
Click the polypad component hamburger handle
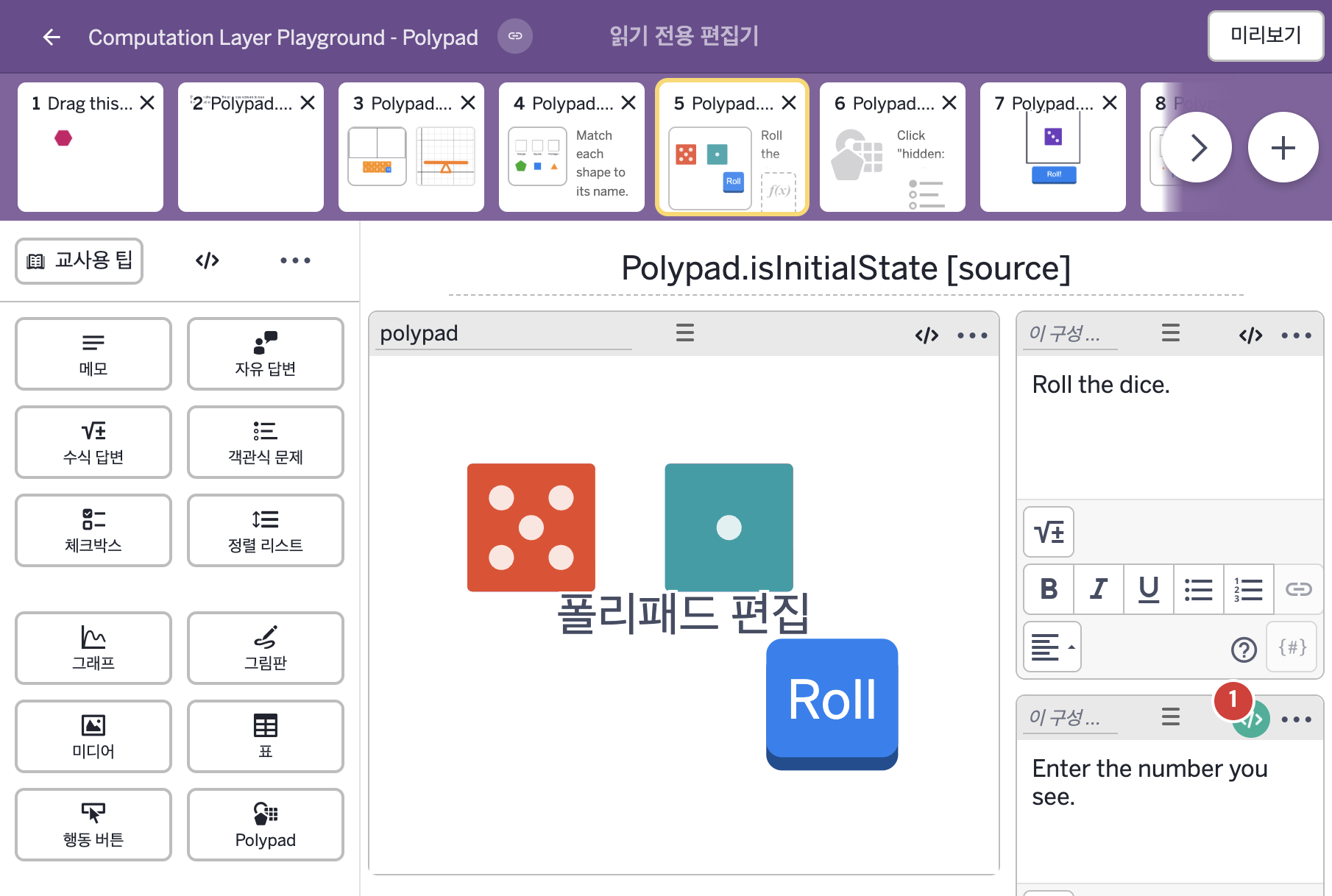pos(685,333)
